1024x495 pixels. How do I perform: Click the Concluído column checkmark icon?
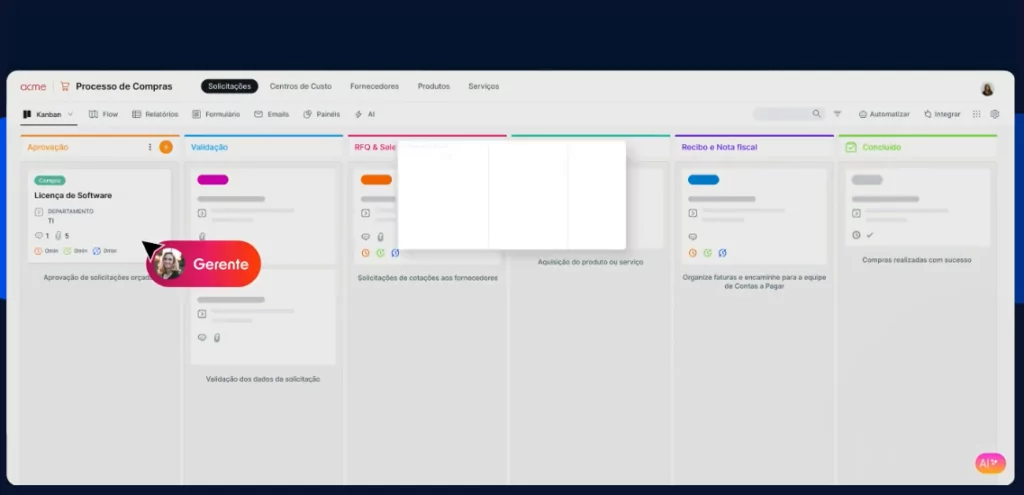[850, 148]
